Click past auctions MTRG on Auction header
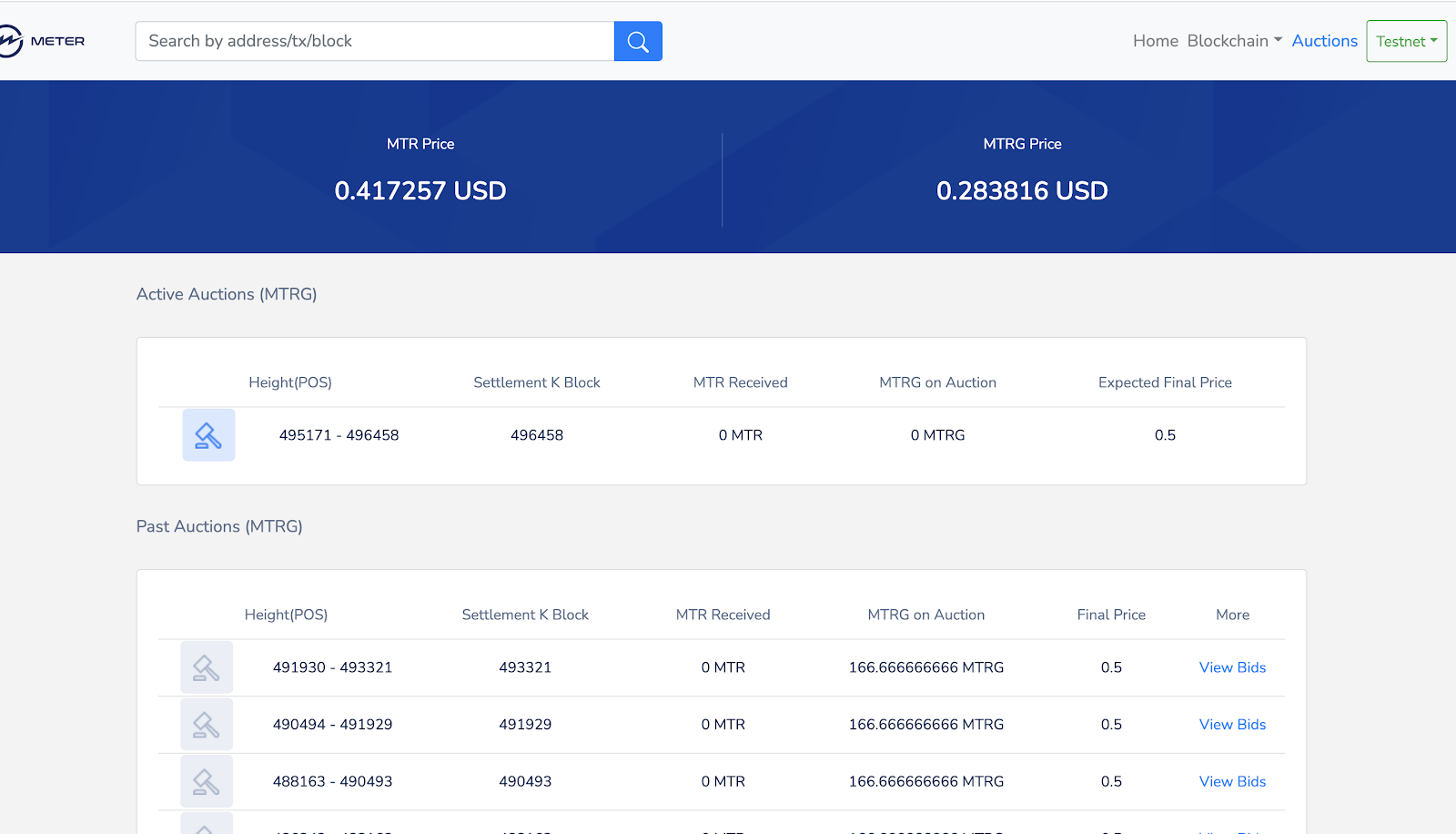Image resolution: width=1456 pixels, height=834 pixels. click(926, 615)
